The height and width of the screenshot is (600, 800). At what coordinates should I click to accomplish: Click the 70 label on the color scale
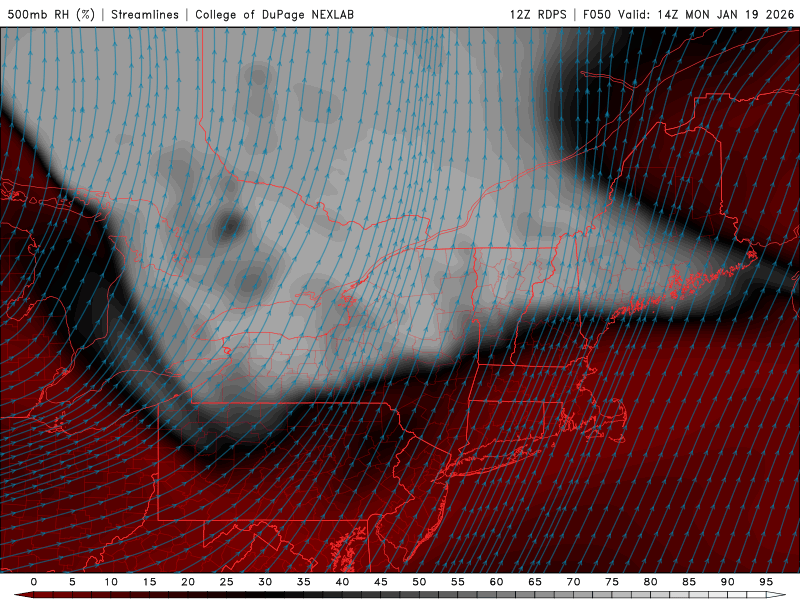[x=573, y=582]
